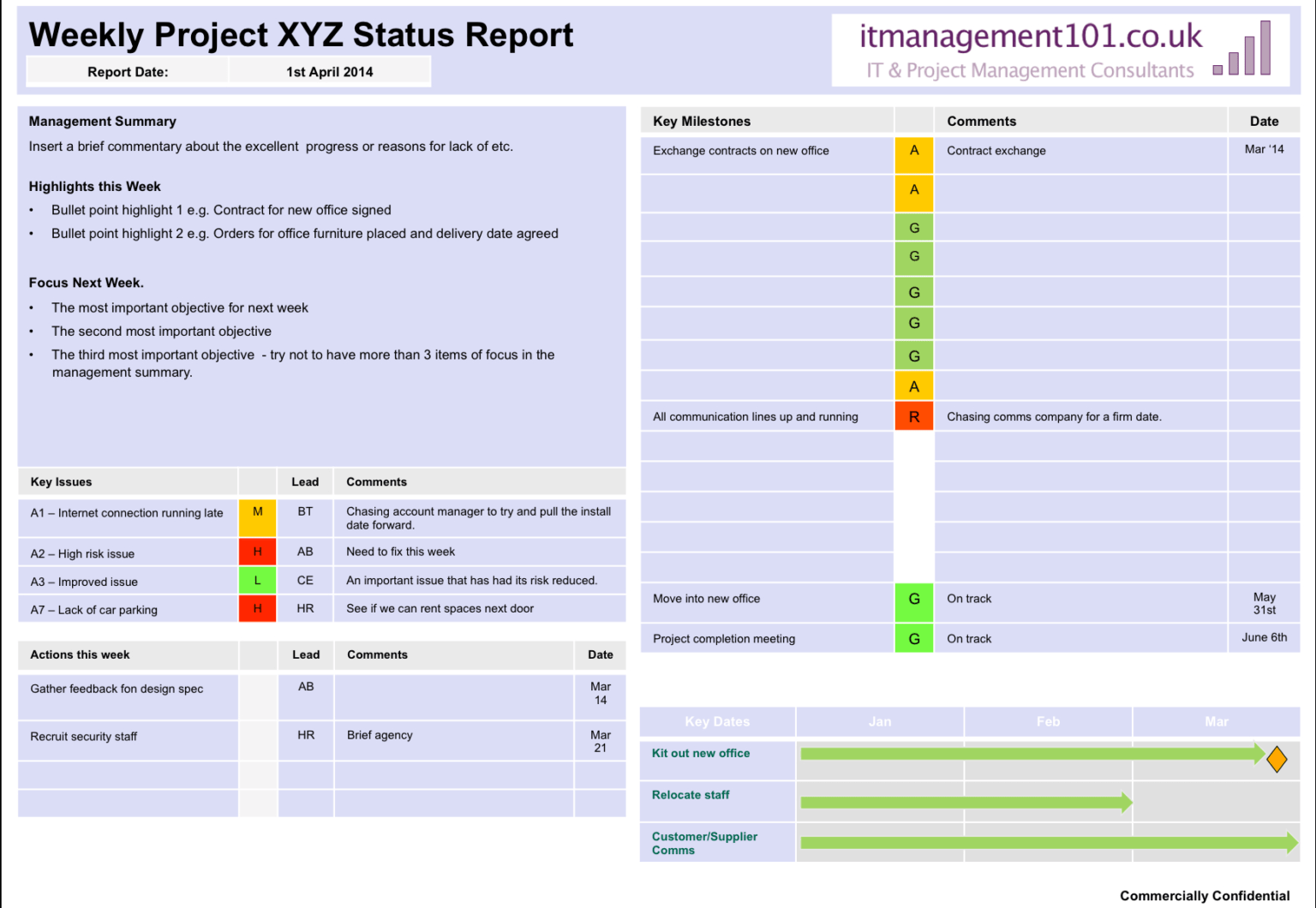Toggle the L severity indicator for A3 Improved issue
The height and width of the screenshot is (908, 1316).
click(257, 580)
